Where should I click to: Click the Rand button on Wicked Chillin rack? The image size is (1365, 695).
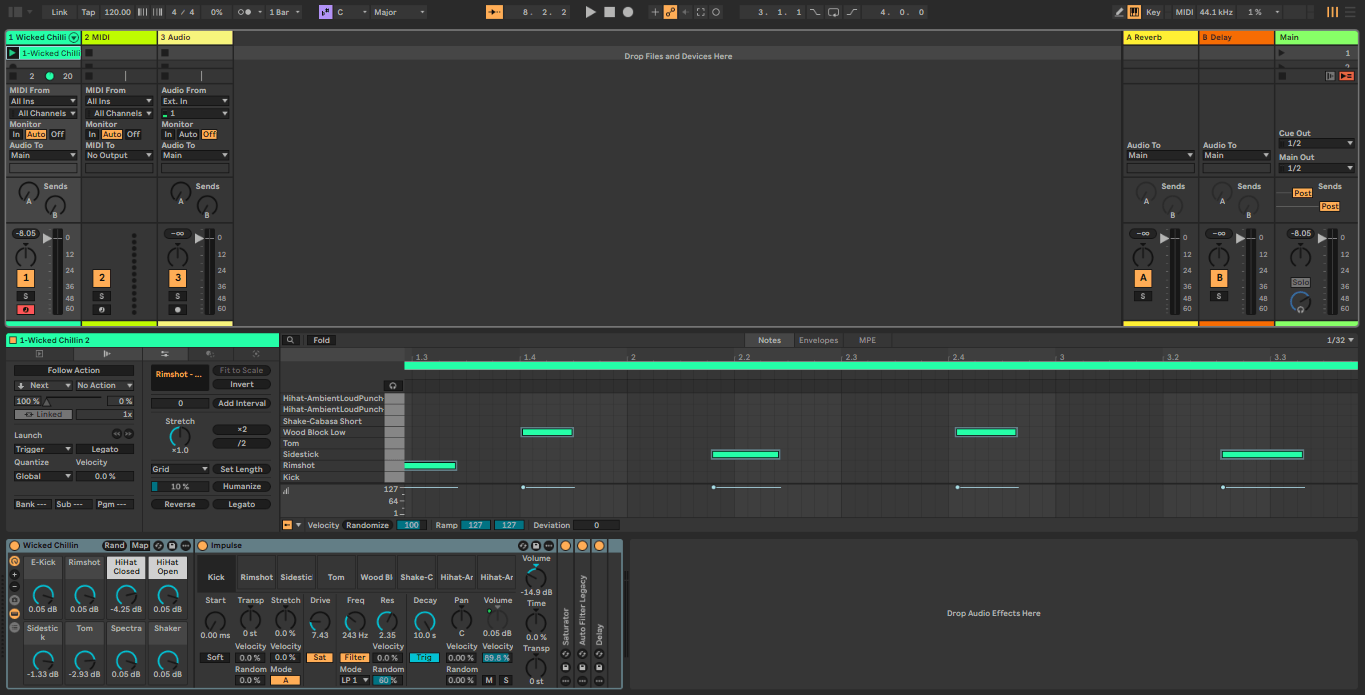(x=114, y=546)
